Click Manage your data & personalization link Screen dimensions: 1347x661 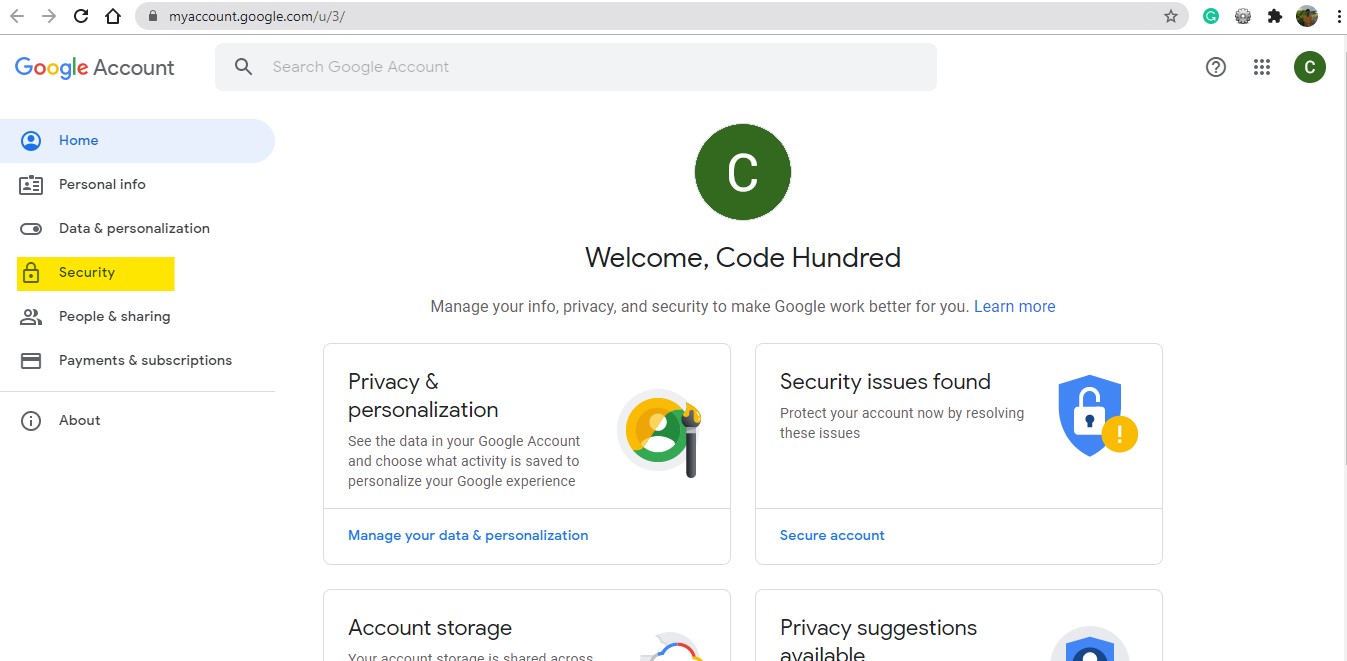468,536
